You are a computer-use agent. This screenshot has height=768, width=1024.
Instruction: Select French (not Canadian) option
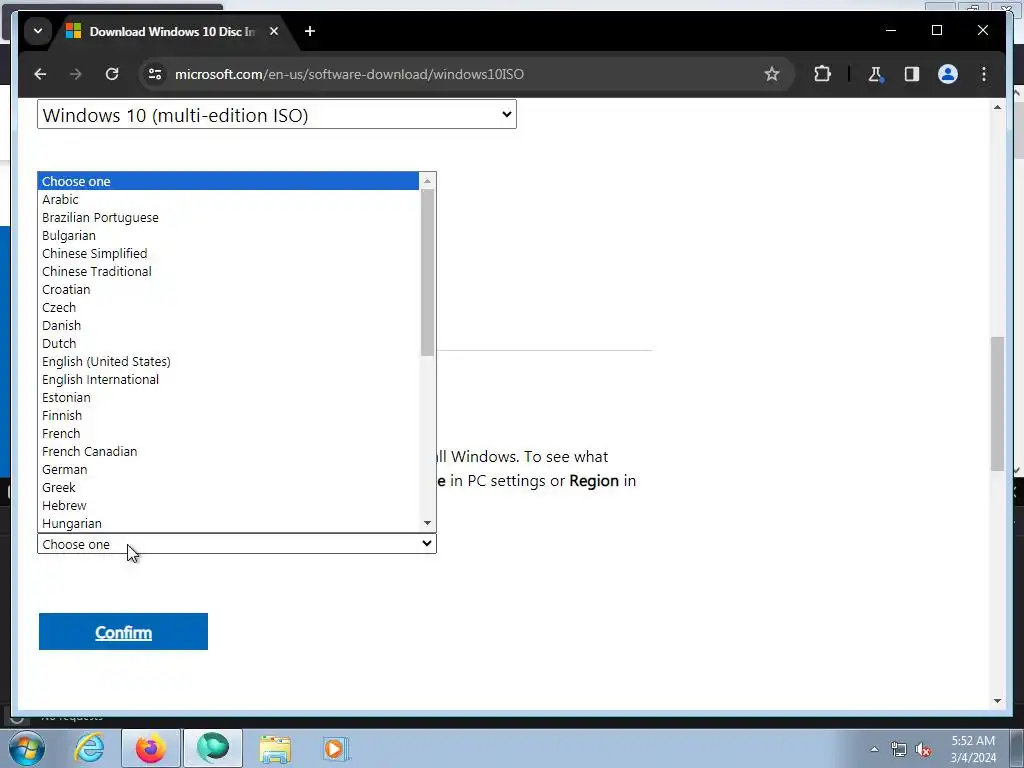click(x=228, y=434)
